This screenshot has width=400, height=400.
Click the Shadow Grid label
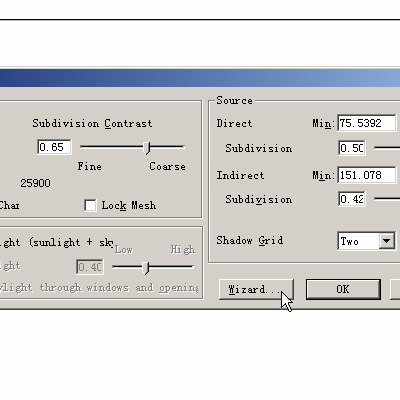pyautogui.click(x=250, y=240)
